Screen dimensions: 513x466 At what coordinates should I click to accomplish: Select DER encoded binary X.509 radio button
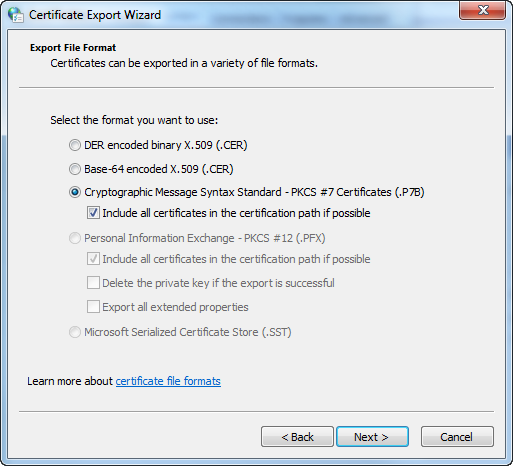[x=75, y=145]
